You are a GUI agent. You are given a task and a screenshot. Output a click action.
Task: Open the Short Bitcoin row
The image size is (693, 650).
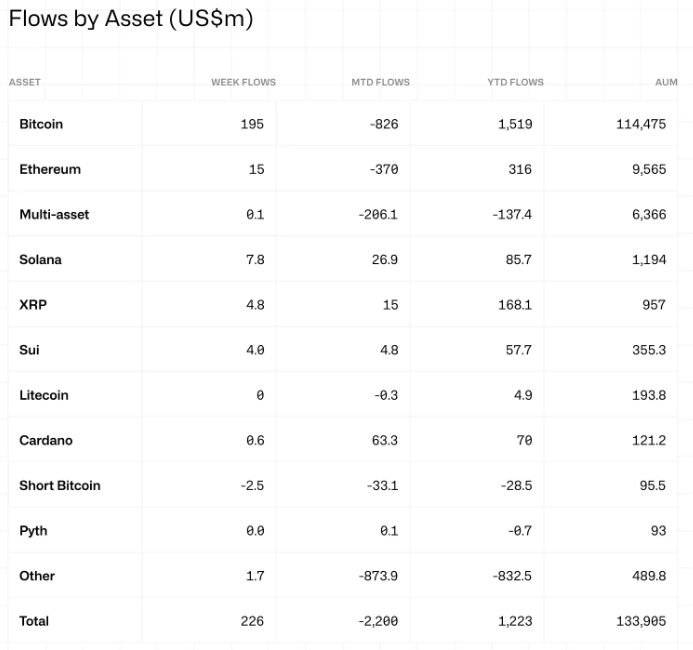coord(60,485)
